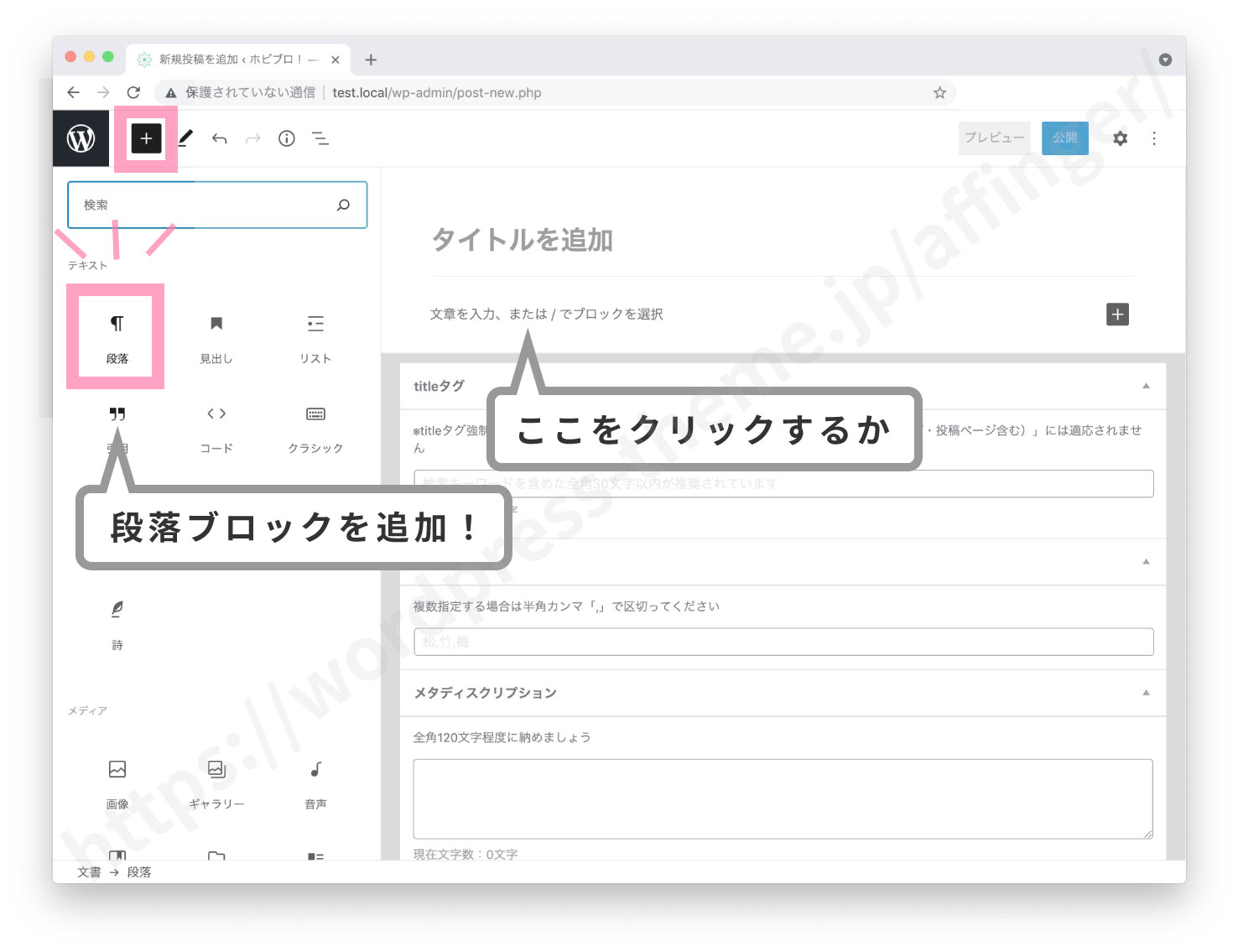The image size is (1238, 952).
Task: Focus the メタディスクリプション textarea
Action: [x=783, y=799]
